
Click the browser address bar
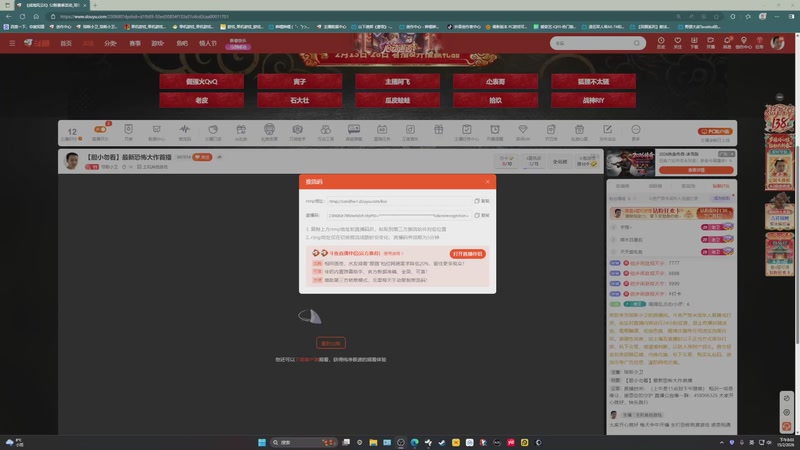point(367,16)
